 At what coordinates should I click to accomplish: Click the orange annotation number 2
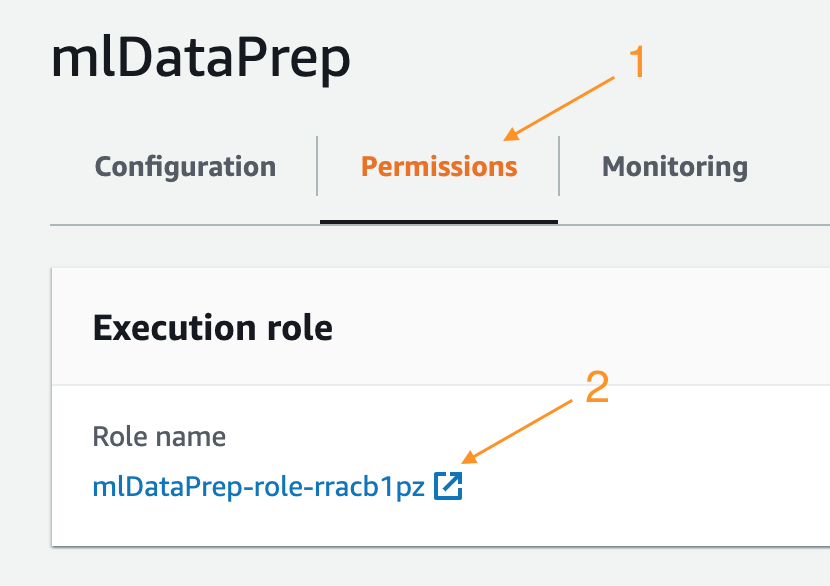pyautogui.click(x=597, y=387)
